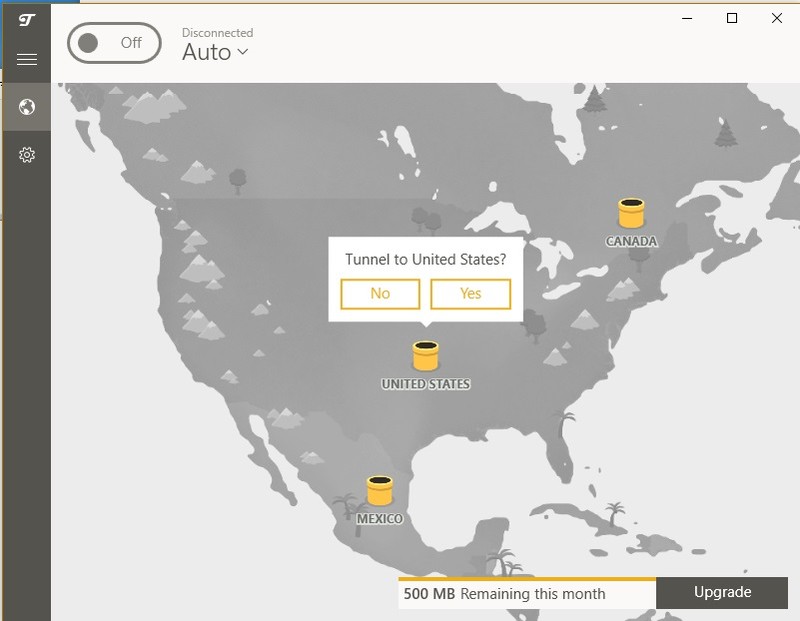Screen dimensions: 800x621
Task: Confirm tunneling with the Yes button
Action: (470, 294)
